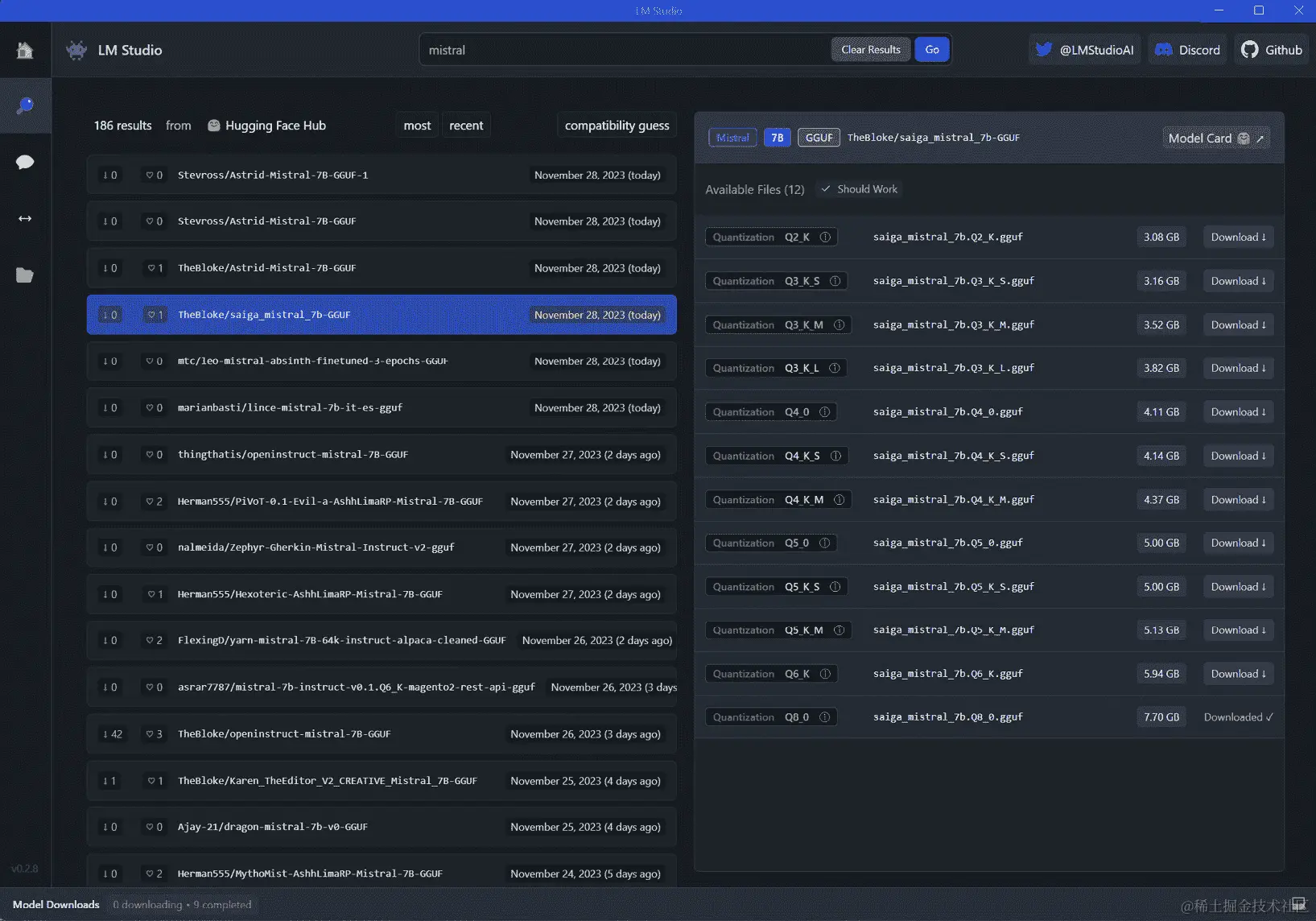Select Stevross/Astrid-Mistral-7B-GGUF result
Viewport: 1316px width, 921px height.
[382, 221]
